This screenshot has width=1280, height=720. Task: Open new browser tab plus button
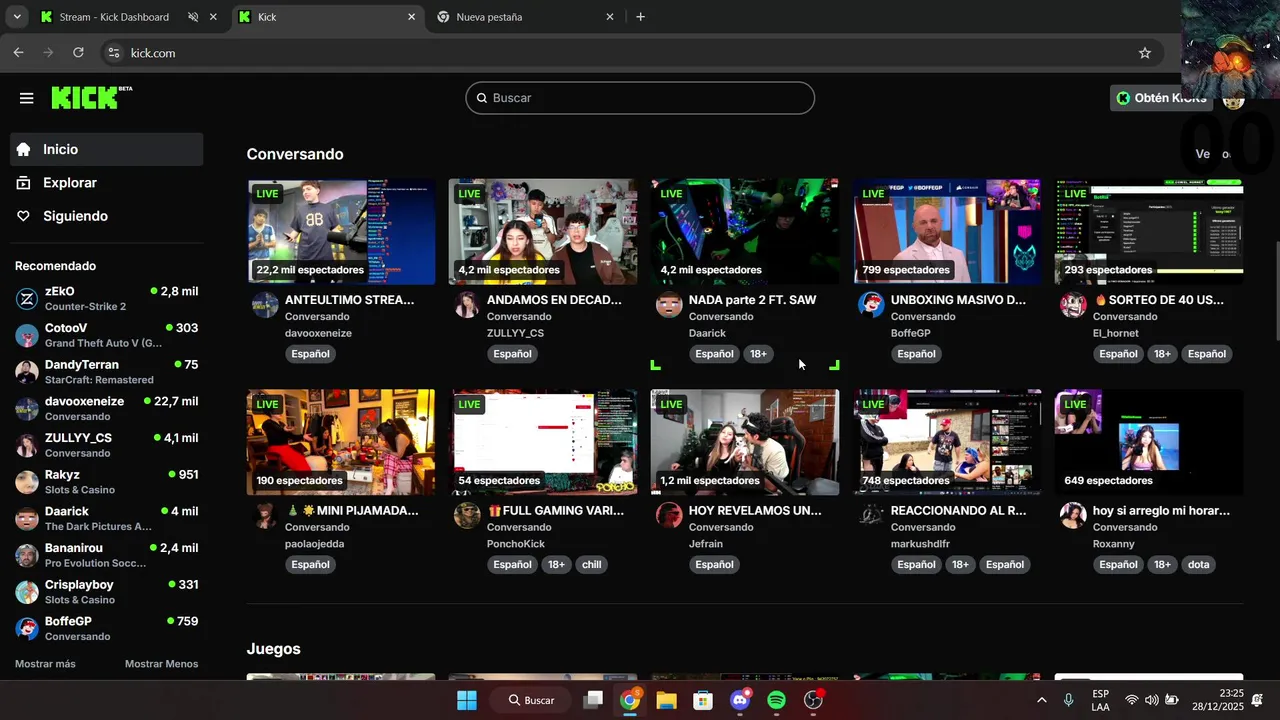click(x=640, y=17)
